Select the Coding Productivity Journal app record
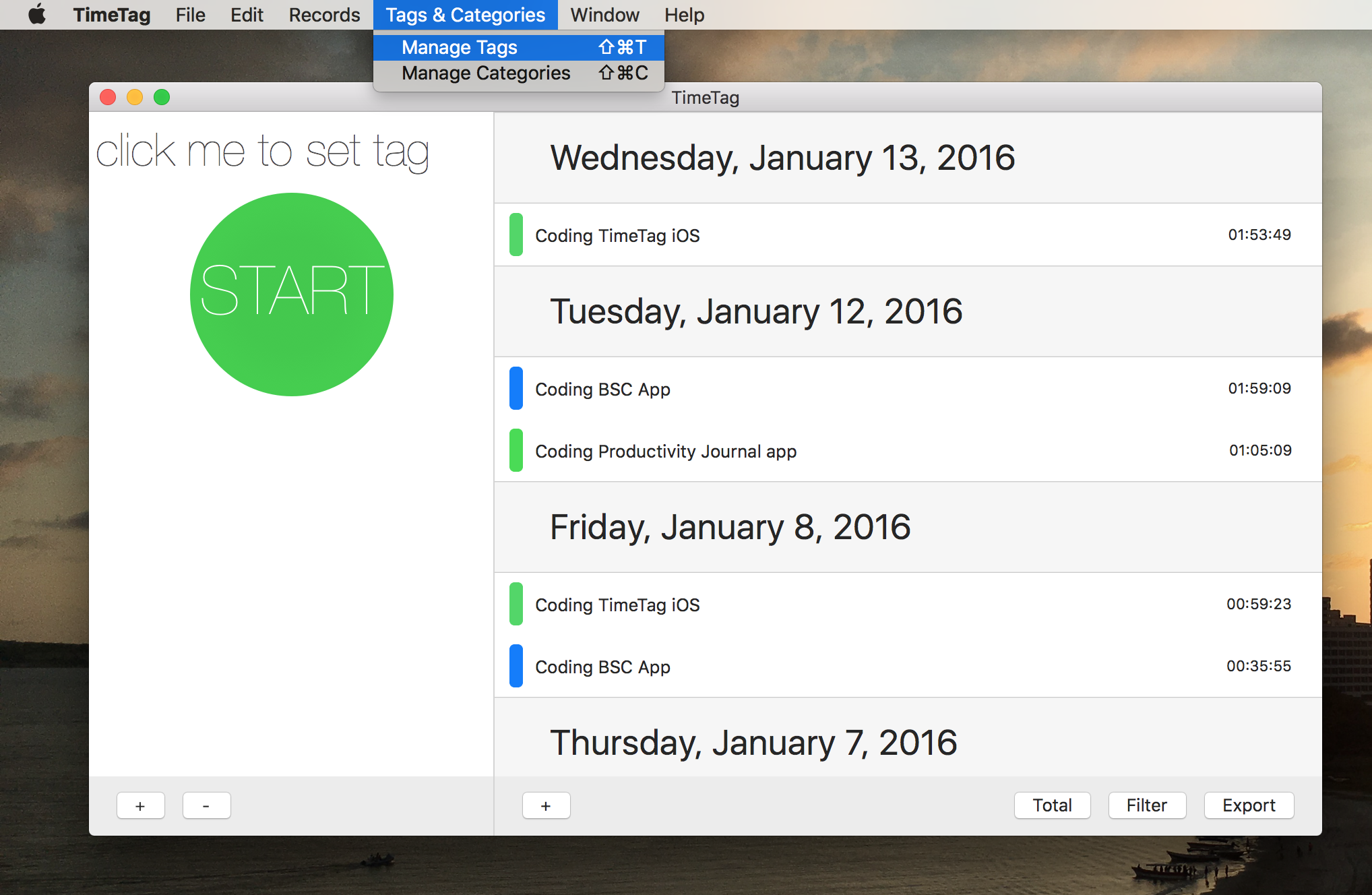This screenshot has height=895, width=1372. click(908, 450)
